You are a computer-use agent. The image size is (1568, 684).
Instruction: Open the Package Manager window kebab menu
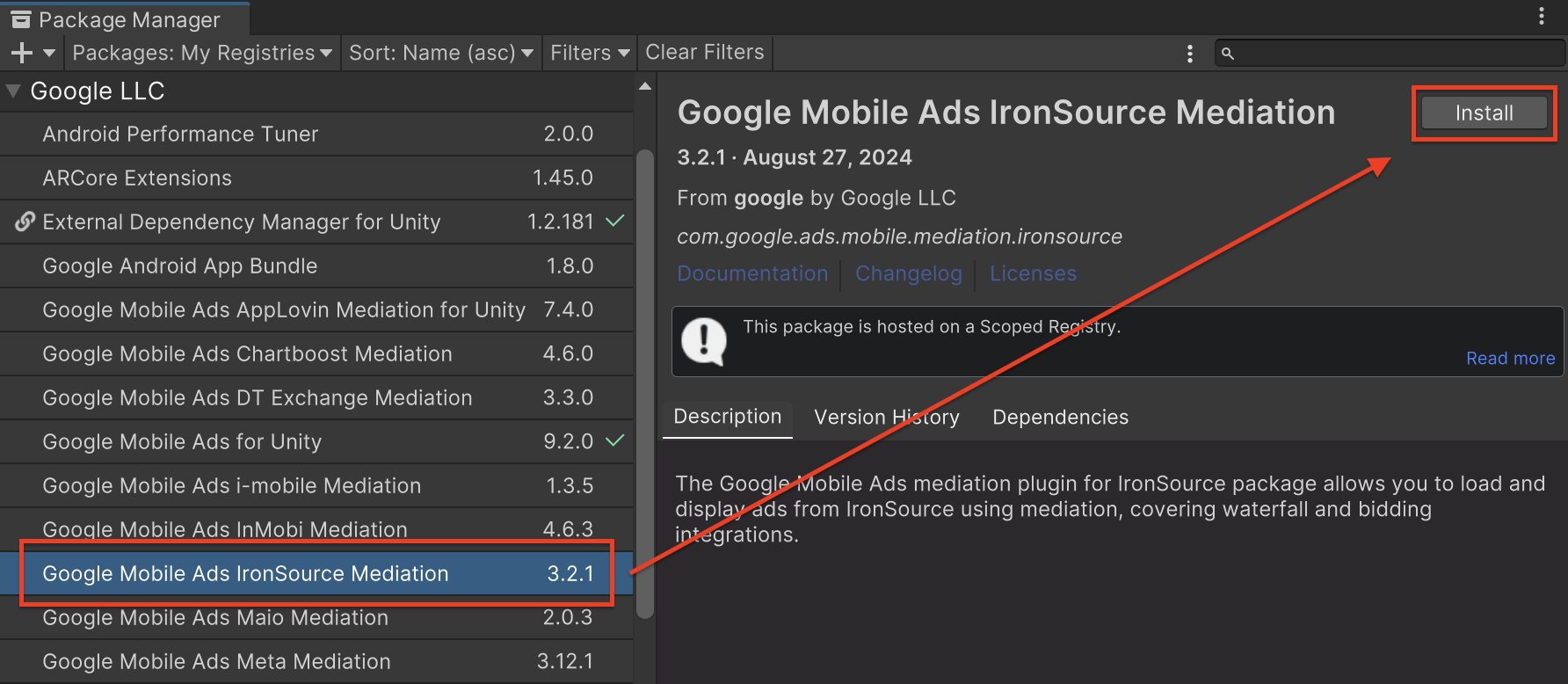1541,16
